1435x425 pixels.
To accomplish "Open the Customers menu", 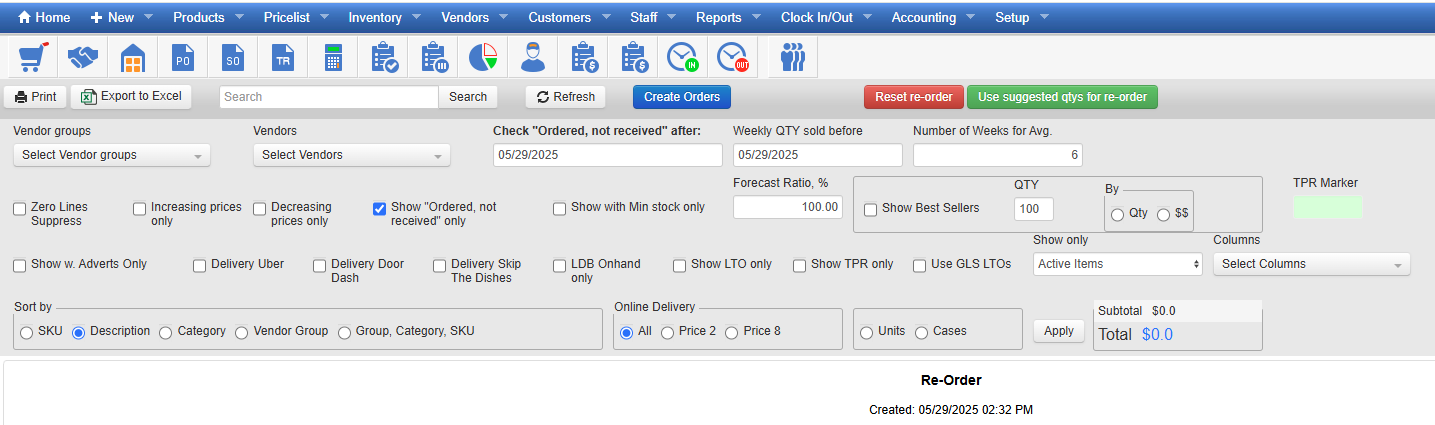I will [568, 17].
